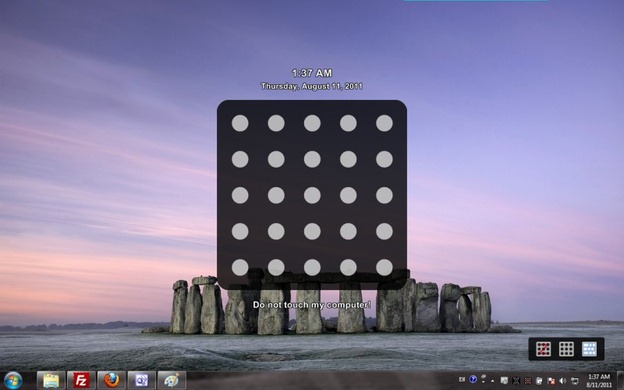
Task: Open the purple app icon beside Firefox
Action: coord(141,380)
